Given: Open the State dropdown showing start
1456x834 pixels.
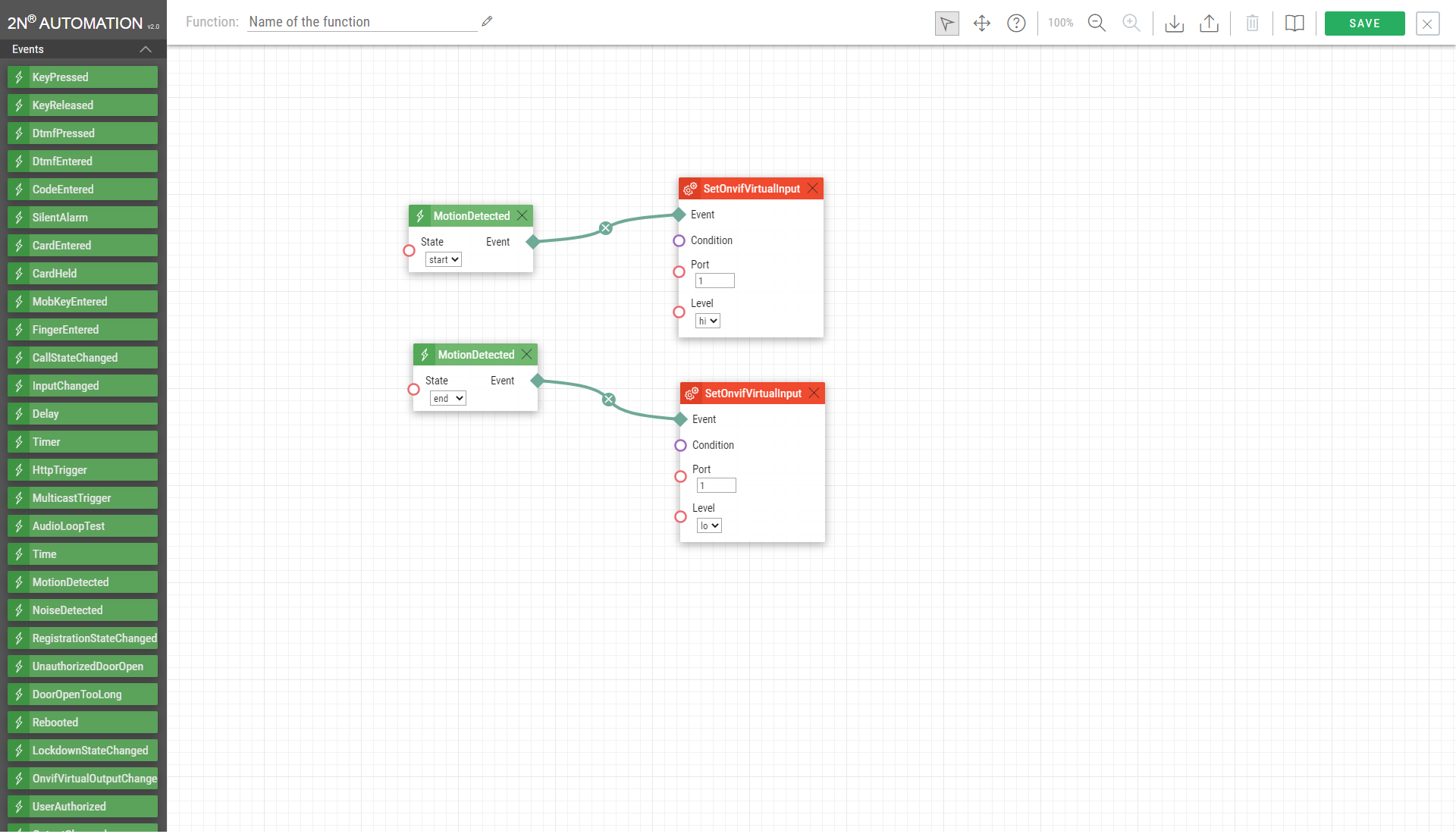Looking at the screenshot, I should 444,260.
